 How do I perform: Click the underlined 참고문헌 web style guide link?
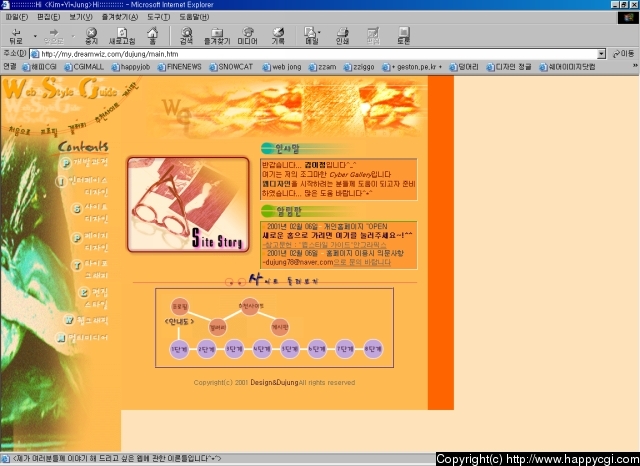324,245
